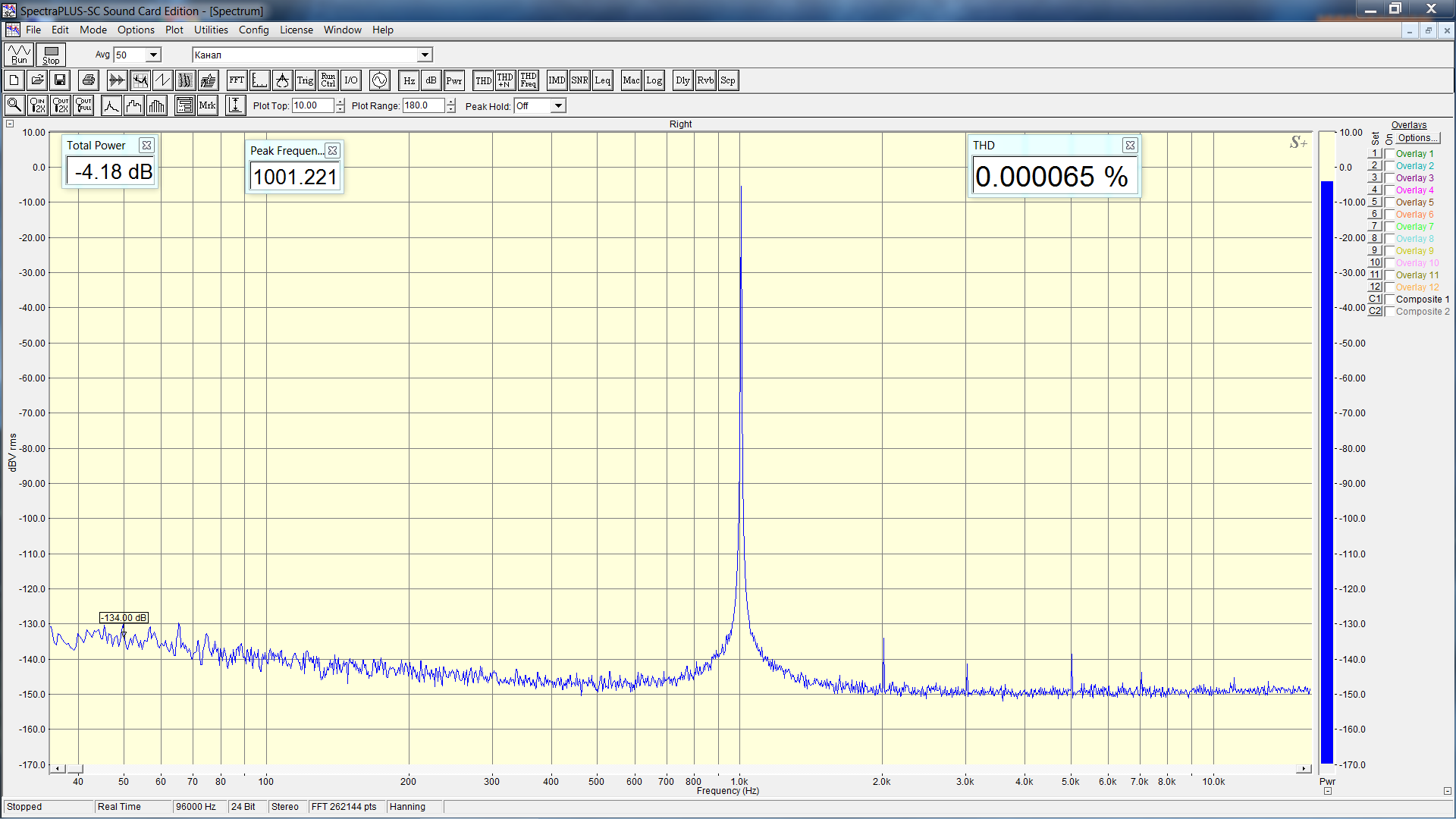This screenshot has height=819, width=1456.
Task: Set overlay 6 with the '6' button
Action: tap(1375, 215)
